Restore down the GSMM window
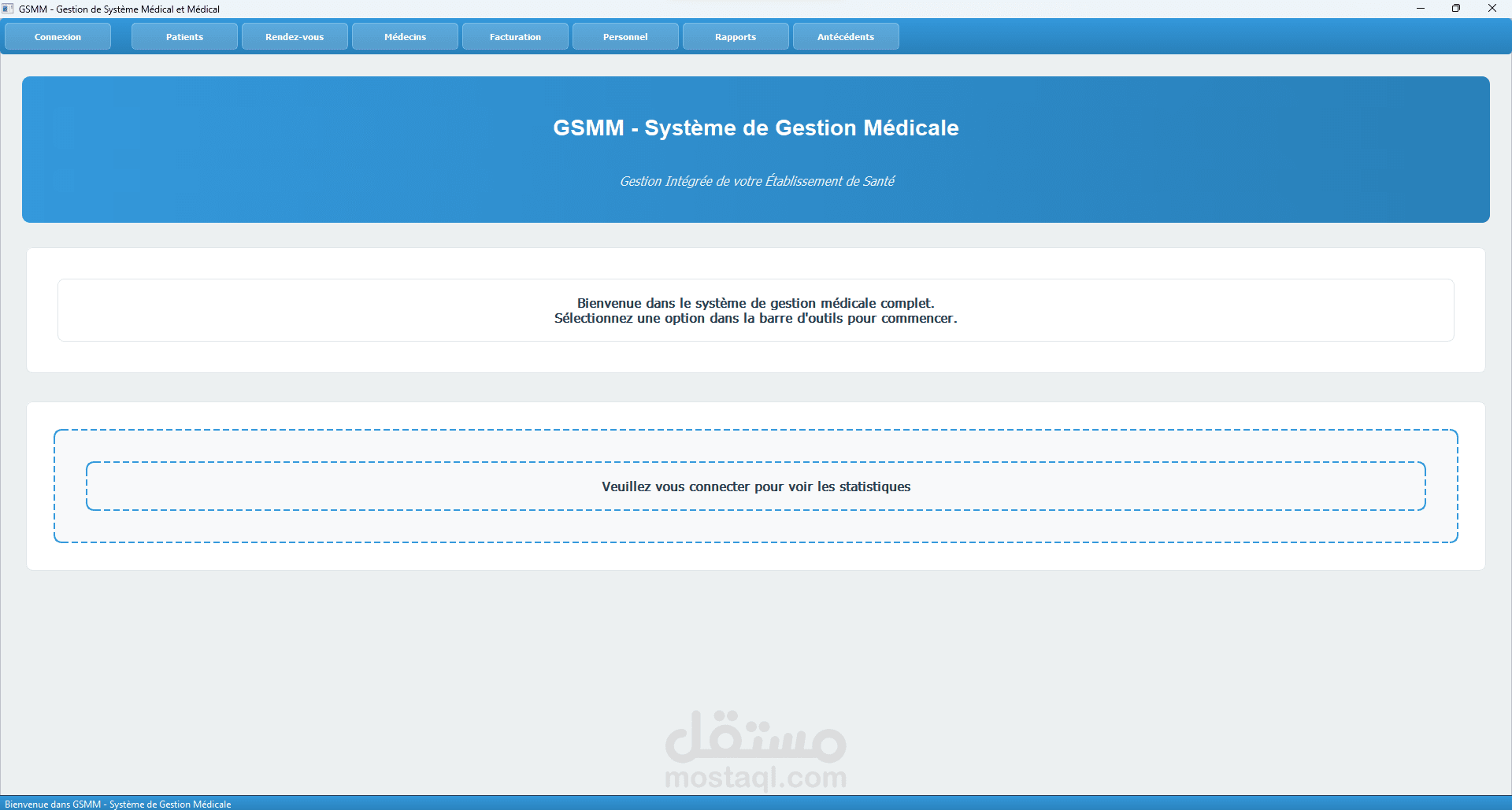This screenshot has height=810, width=1512. click(1456, 9)
